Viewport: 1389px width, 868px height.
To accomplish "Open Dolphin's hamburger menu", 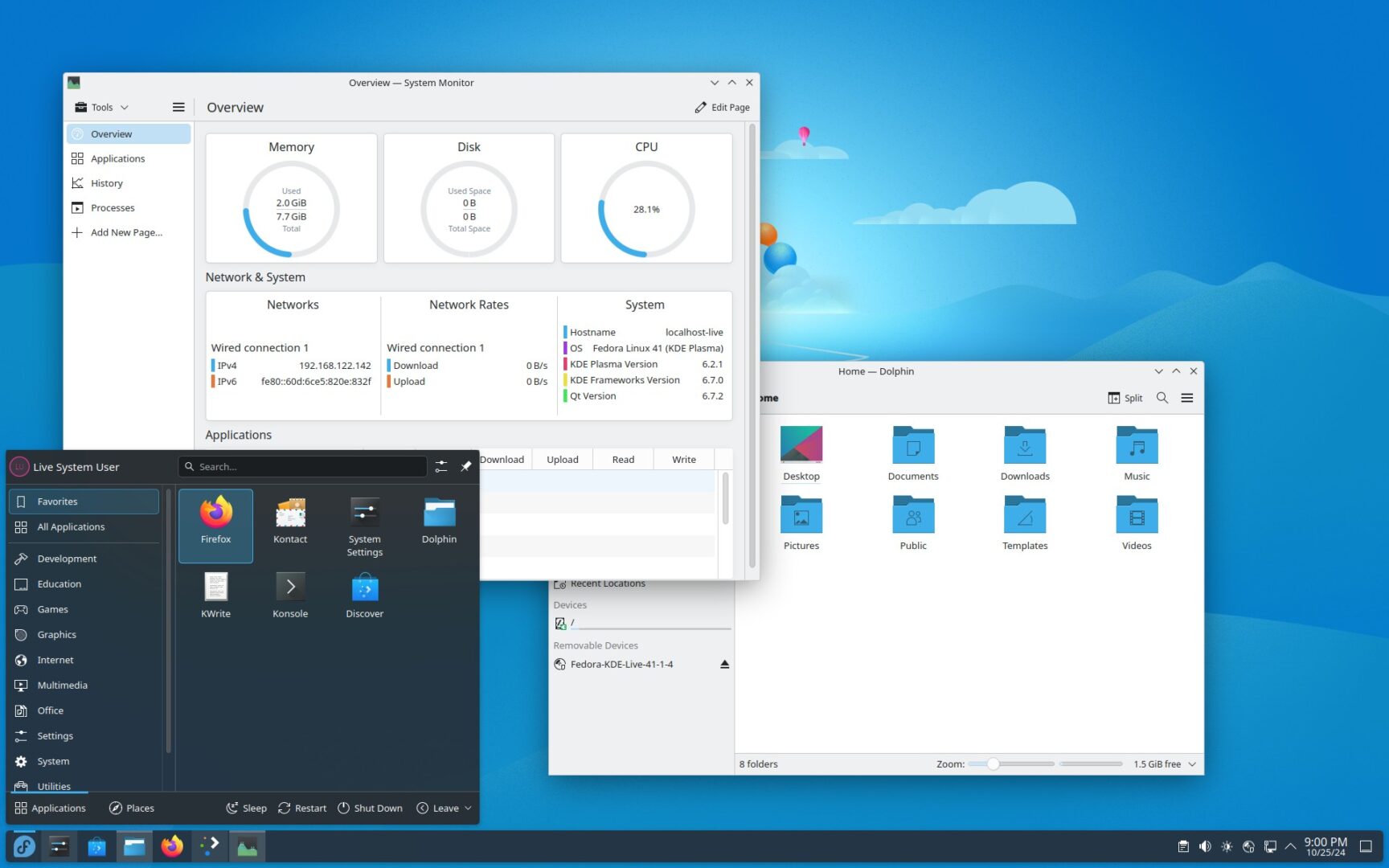I will click(x=1187, y=397).
